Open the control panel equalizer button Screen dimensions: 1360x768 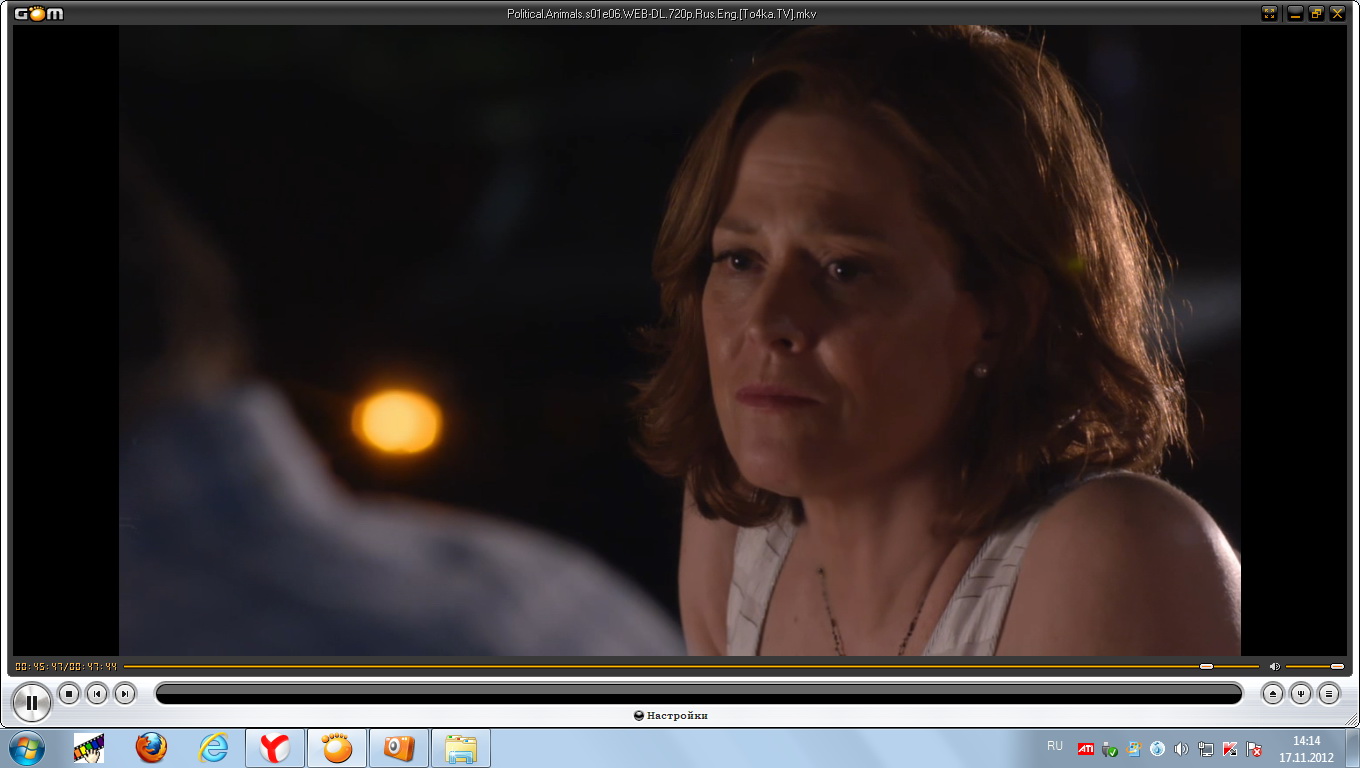(1300, 693)
